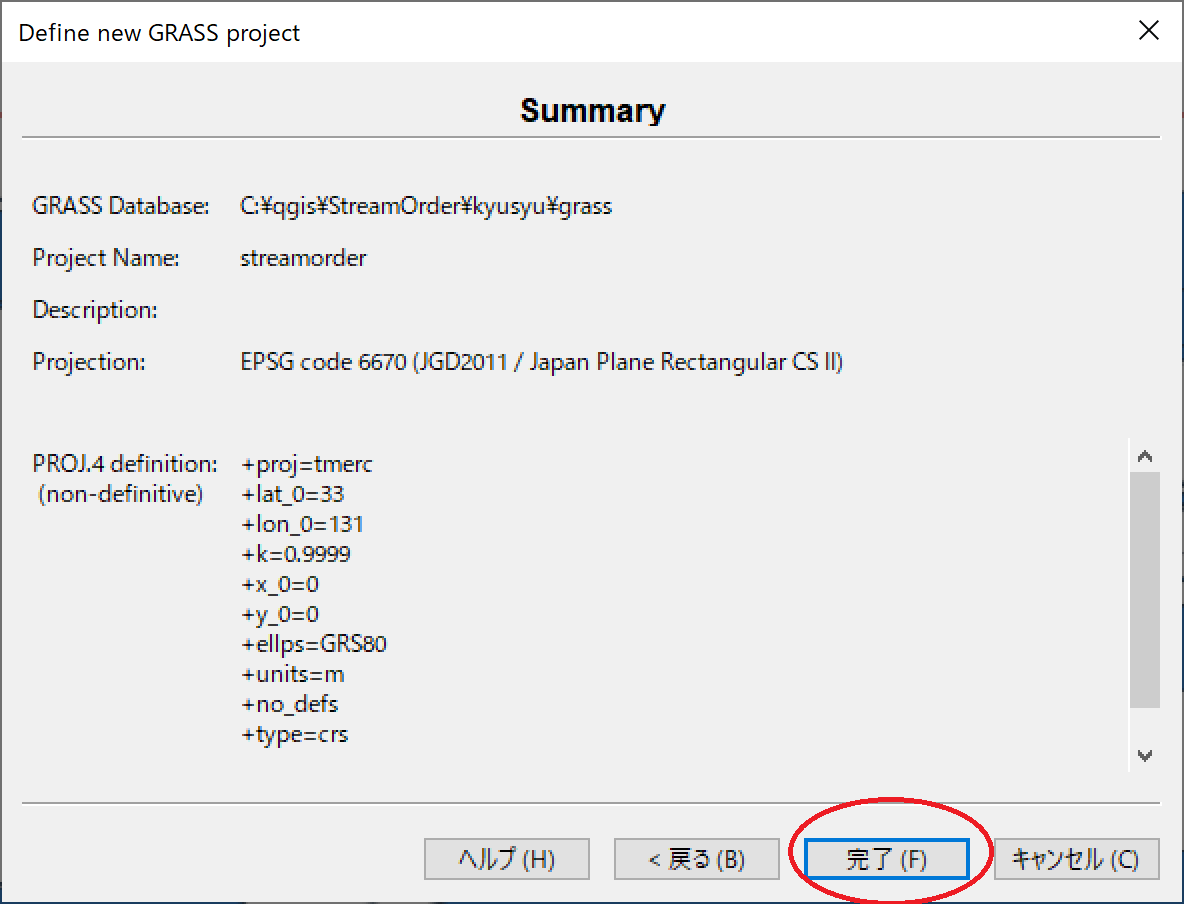The height and width of the screenshot is (904, 1184).
Task: Click the scrollbar track beside PROJ.4 definition
Action: pyautogui.click(x=1144, y=600)
